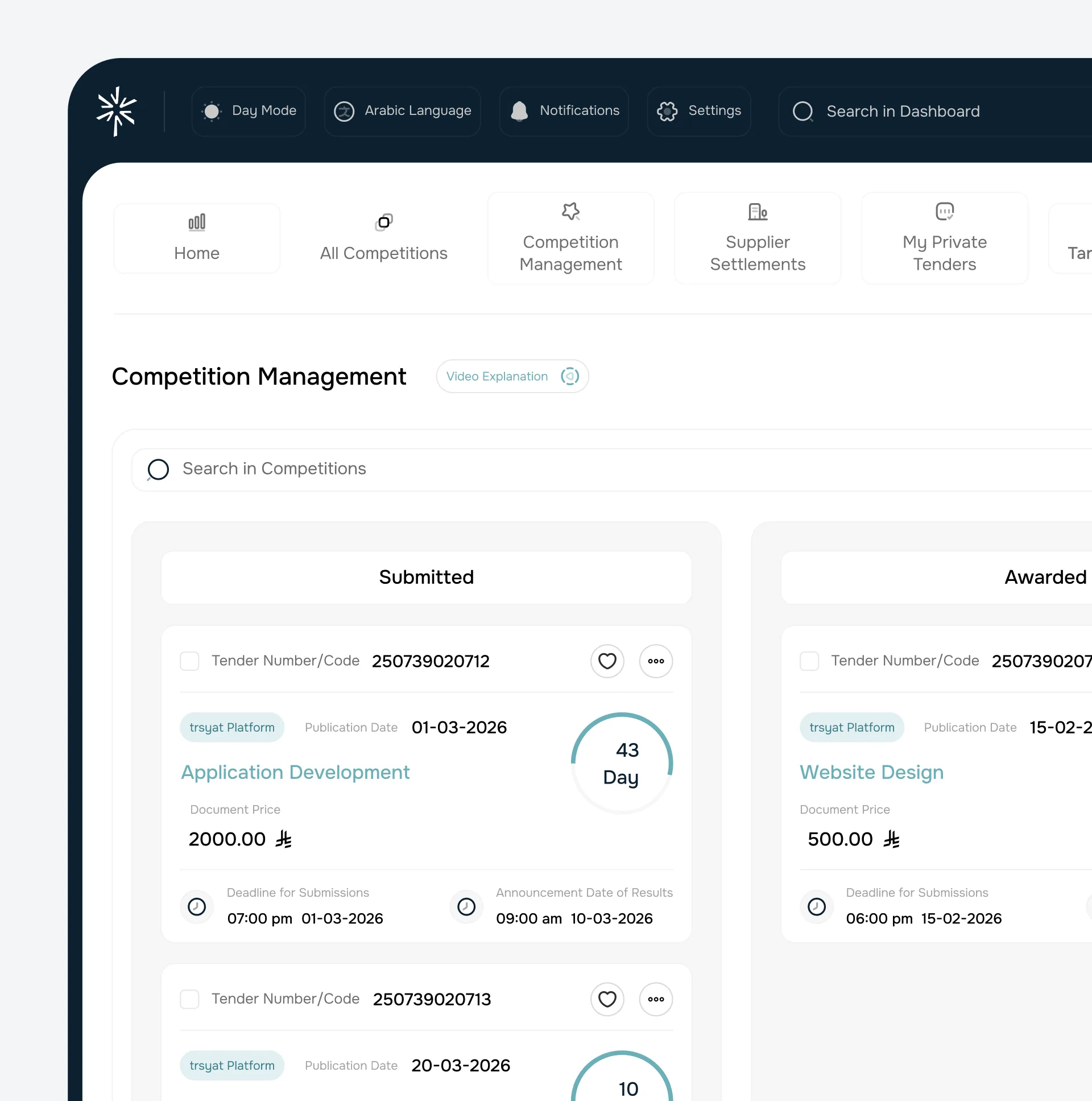This screenshot has width=1092, height=1101.
Task: Expand options on the Awarded tender card
Action: (x=1085, y=661)
